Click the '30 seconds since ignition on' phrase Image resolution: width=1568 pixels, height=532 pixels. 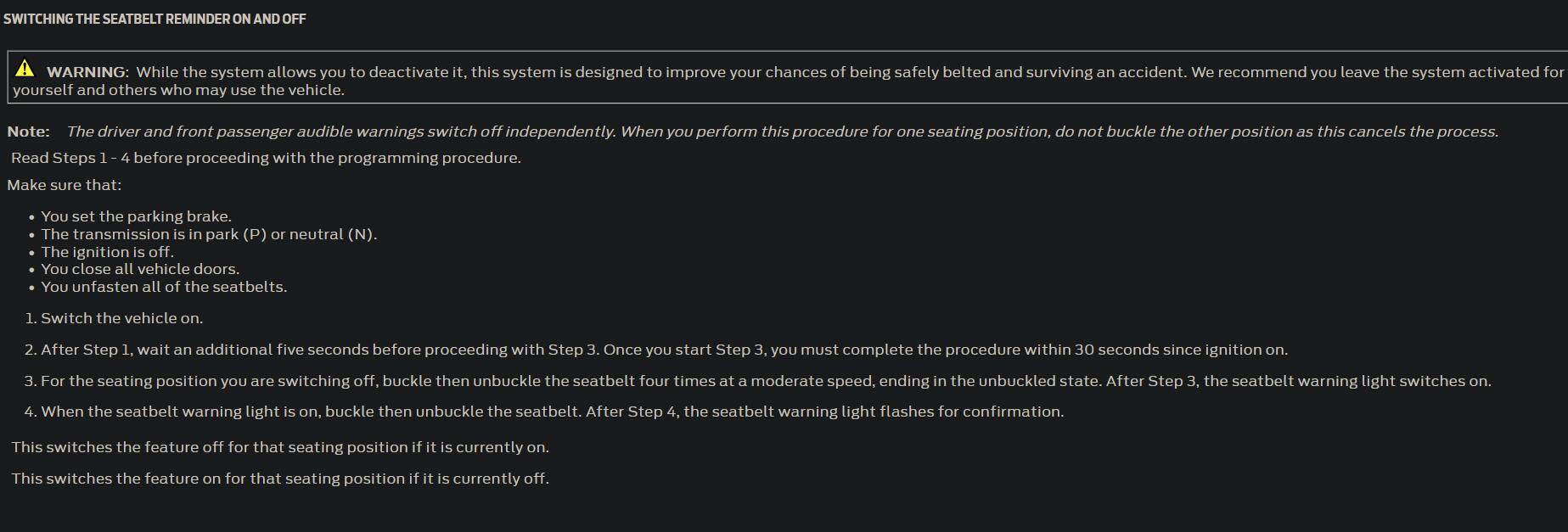tap(1181, 350)
